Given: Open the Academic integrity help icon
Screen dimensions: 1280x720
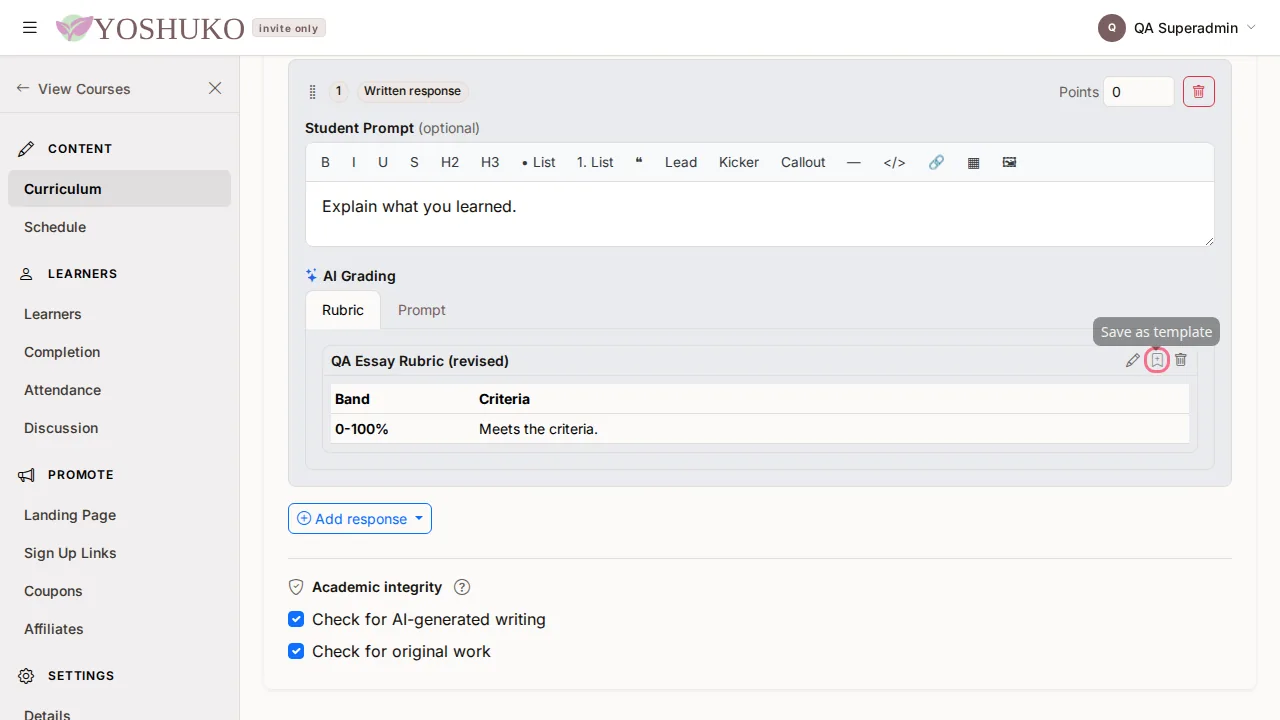Looking at the screenshot, I should 462,587.
